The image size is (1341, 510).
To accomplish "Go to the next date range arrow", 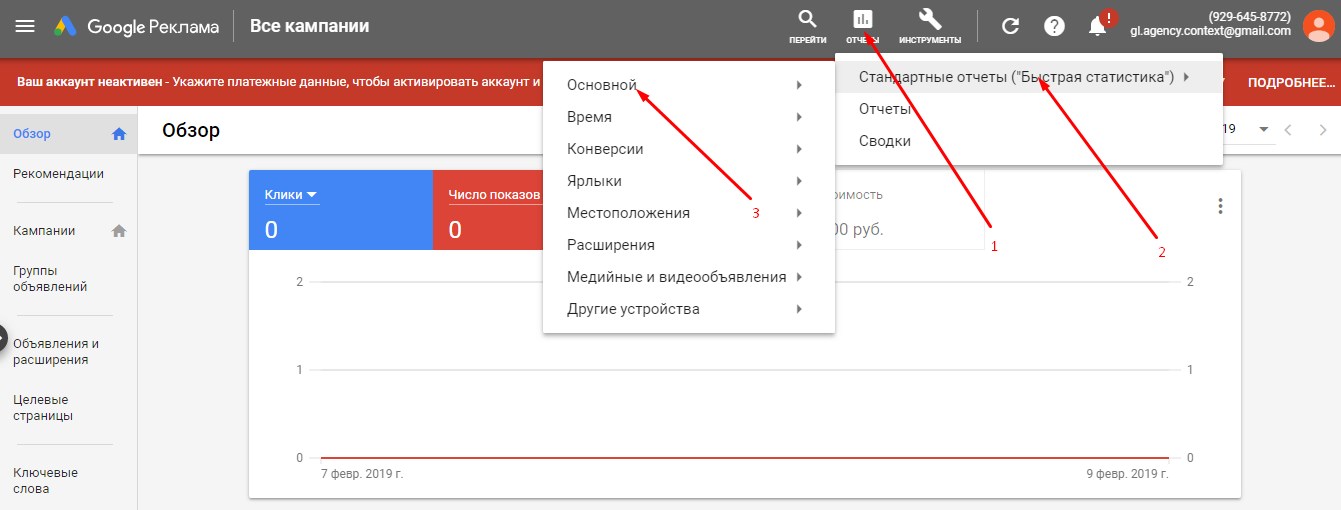I will [x=1322, y=130].
